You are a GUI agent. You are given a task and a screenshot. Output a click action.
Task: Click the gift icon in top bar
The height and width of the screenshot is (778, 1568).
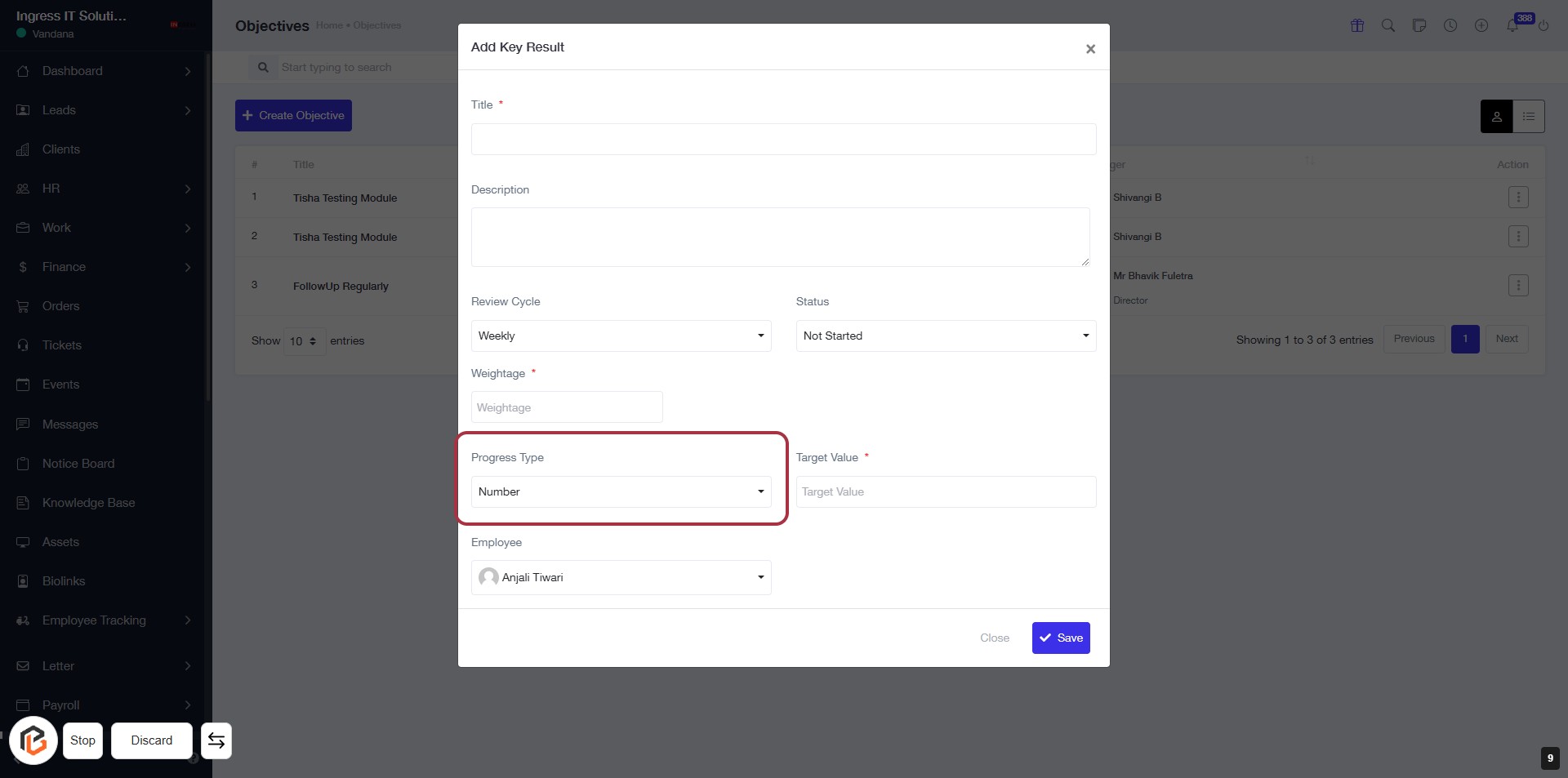(x=1357, y=25)
